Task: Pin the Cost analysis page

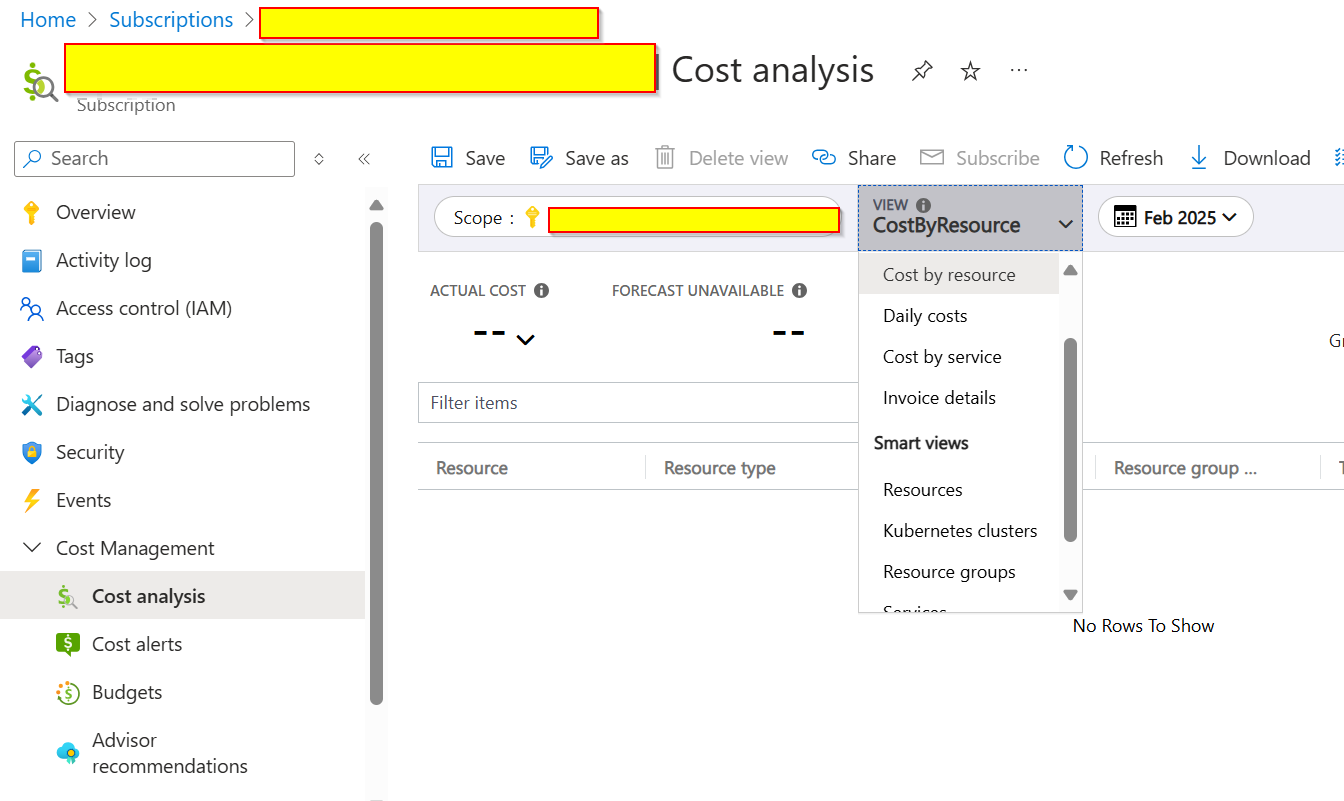Action: click(x=922, y=71)
